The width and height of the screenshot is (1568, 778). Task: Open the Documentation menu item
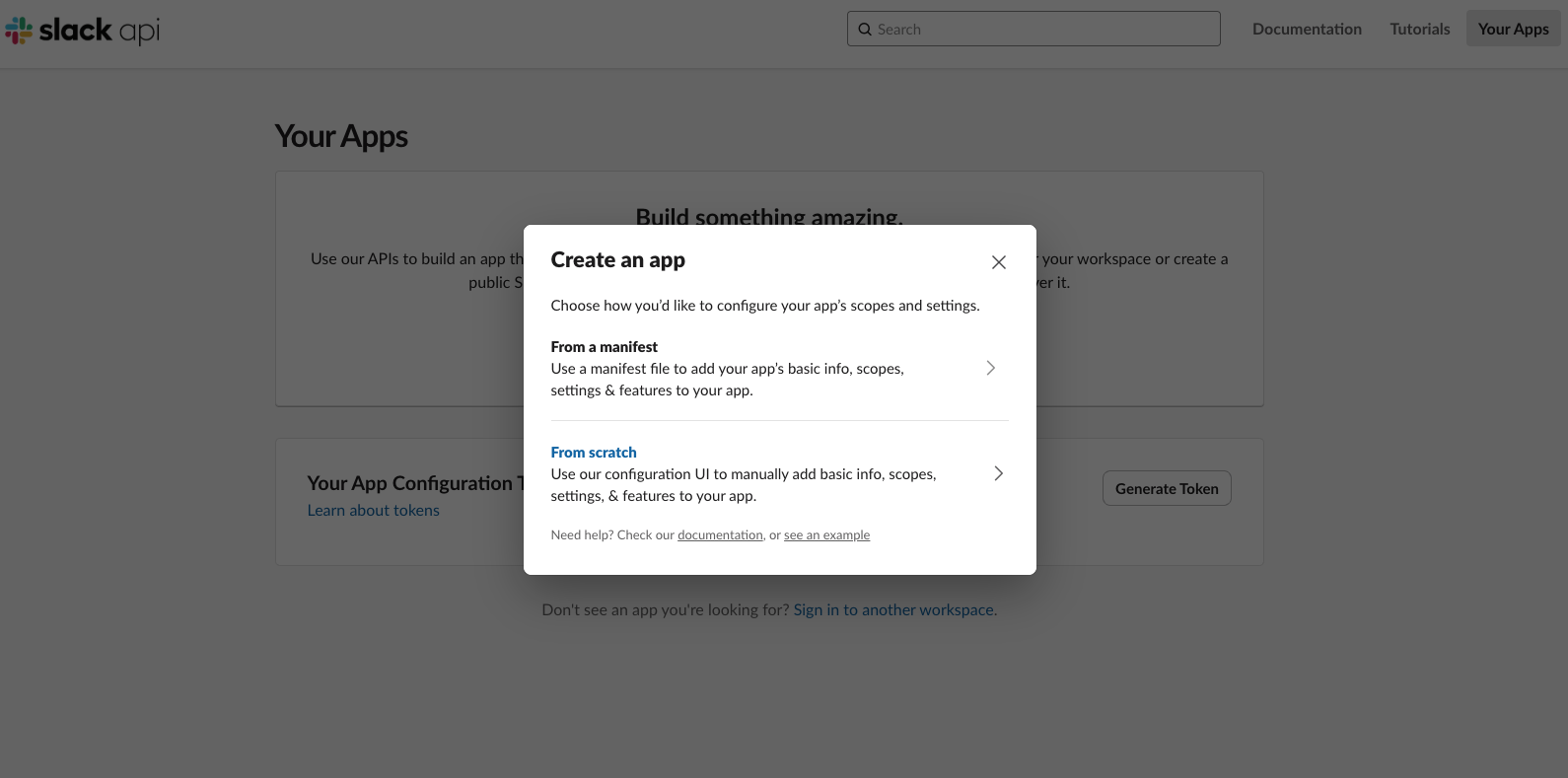1307,29
